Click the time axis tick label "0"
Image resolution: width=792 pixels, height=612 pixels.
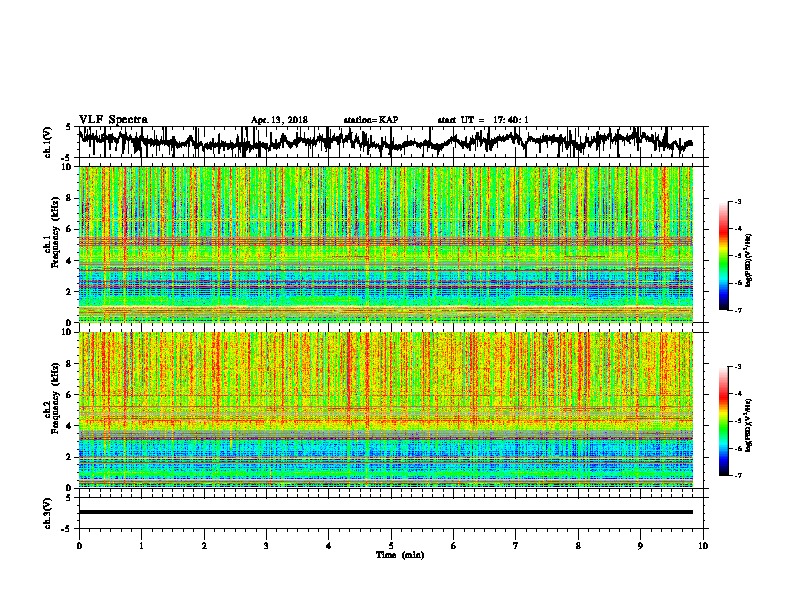[x=79, y=546]
